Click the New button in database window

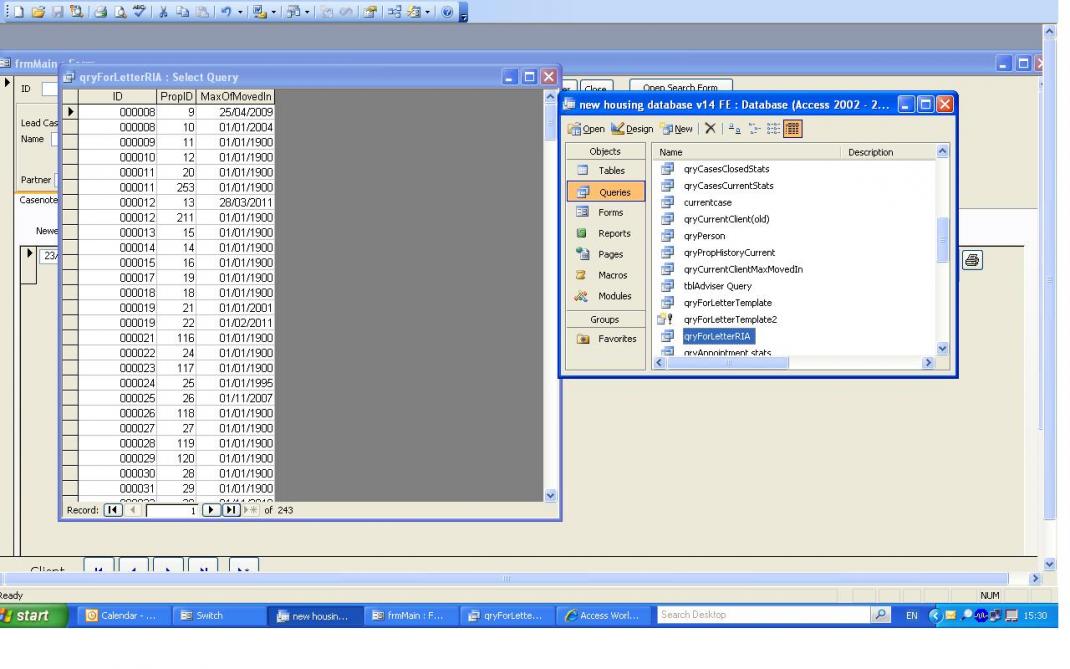[676, 128]
